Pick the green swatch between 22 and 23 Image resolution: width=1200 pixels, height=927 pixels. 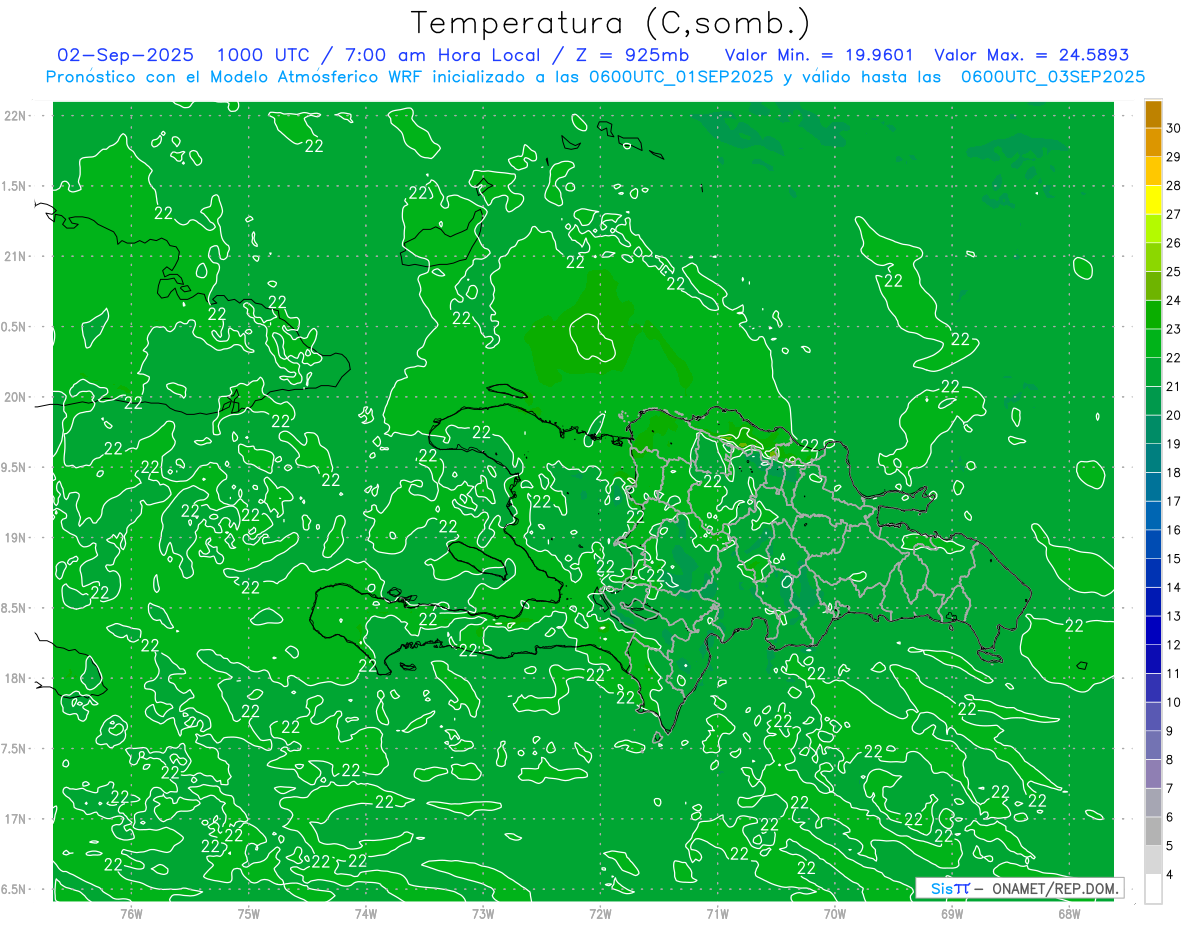(x=1153, y=344)
